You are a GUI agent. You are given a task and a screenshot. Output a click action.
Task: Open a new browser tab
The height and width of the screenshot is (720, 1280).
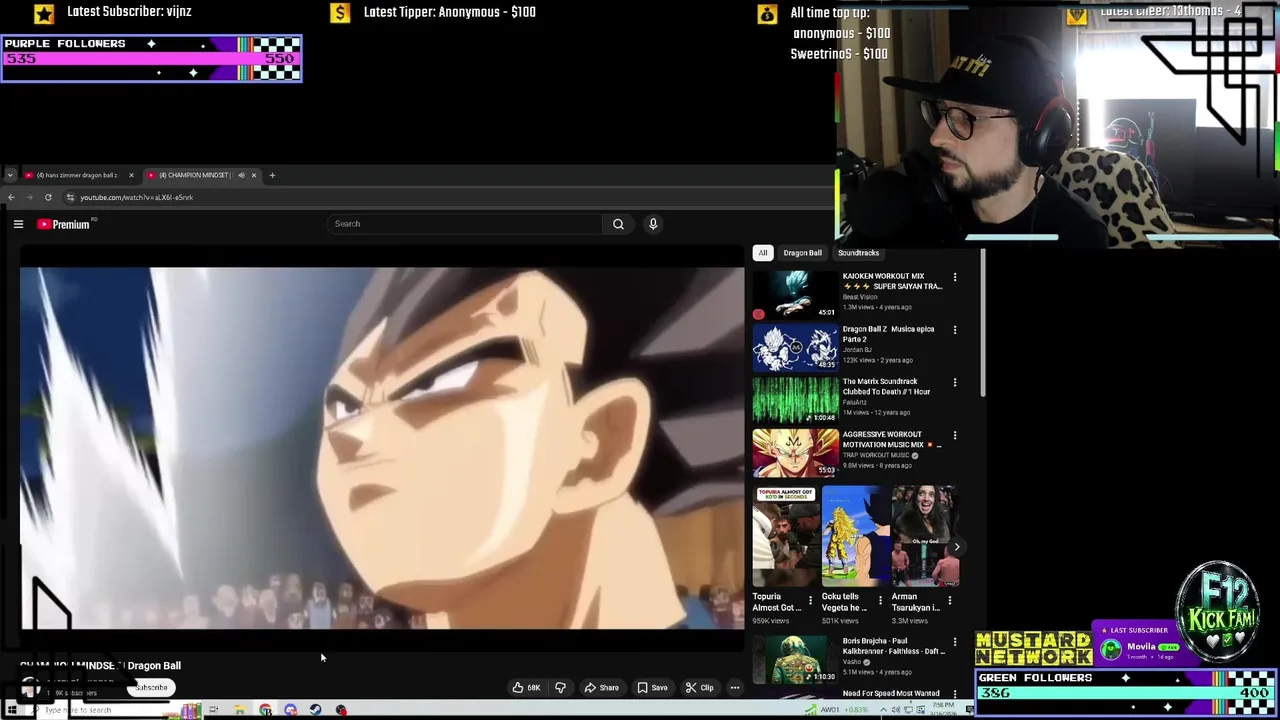point(272,175)
